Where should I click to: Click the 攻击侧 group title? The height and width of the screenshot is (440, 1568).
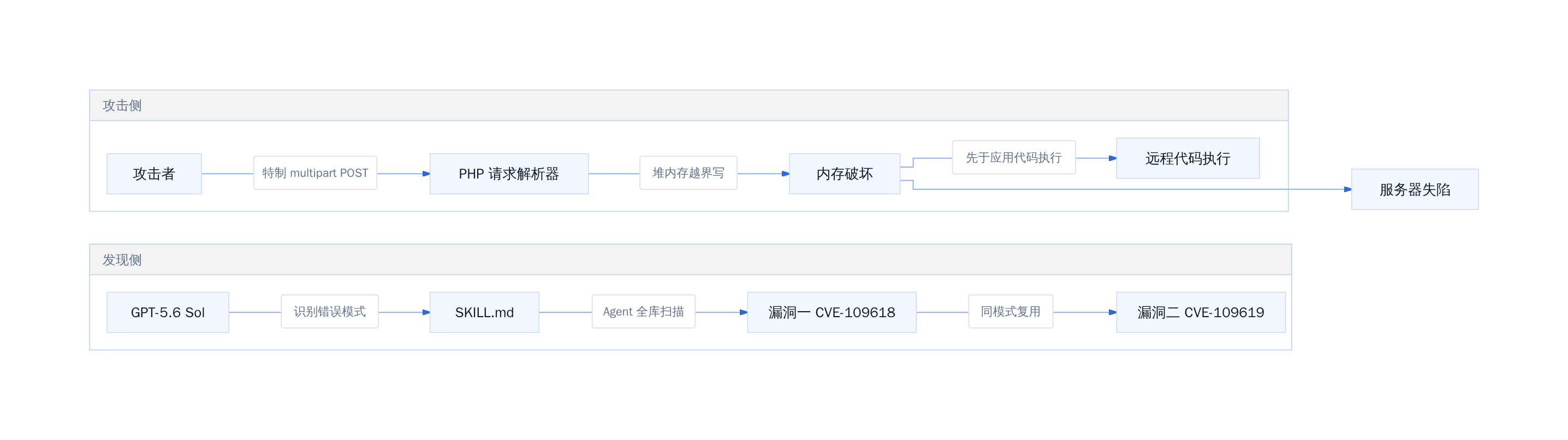[x=122, y=105]
